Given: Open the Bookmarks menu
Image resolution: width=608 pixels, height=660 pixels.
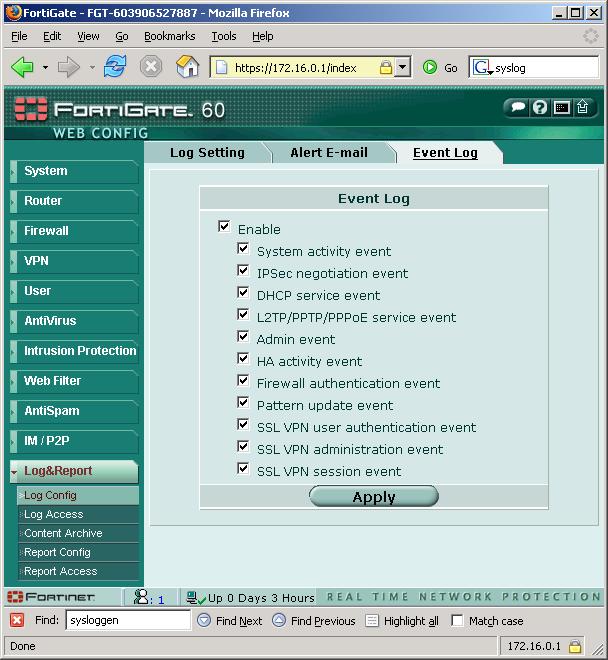Looking at the screenshot, I should (170, 37).
